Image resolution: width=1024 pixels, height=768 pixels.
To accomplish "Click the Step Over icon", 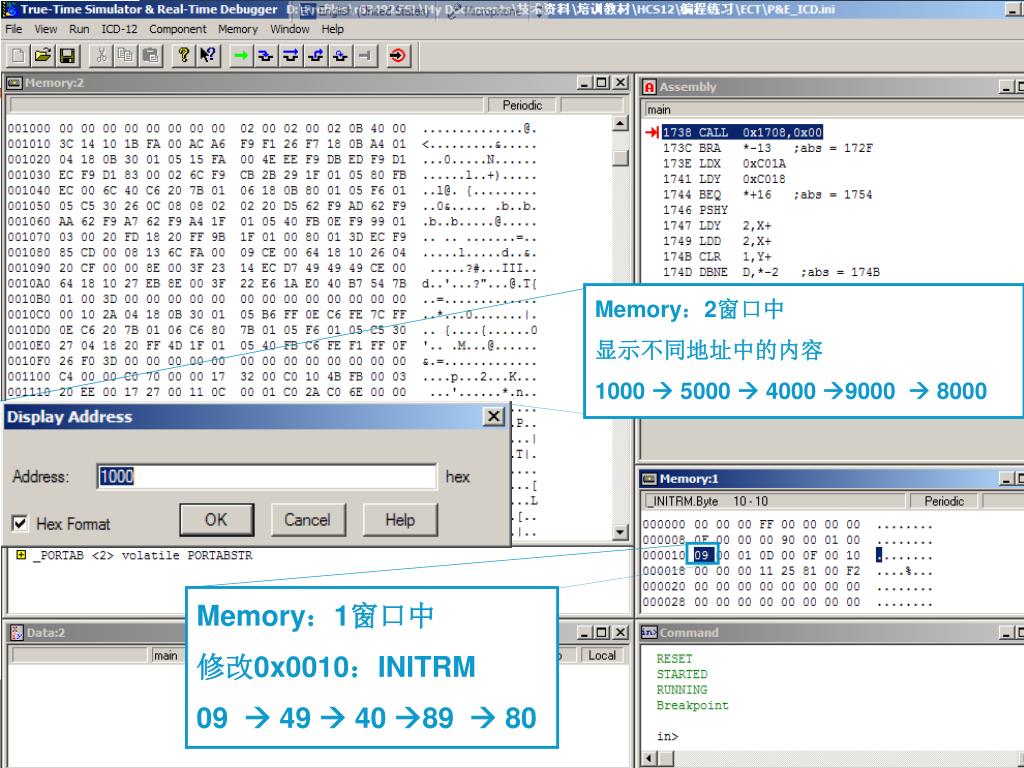I will coord(291,56).
